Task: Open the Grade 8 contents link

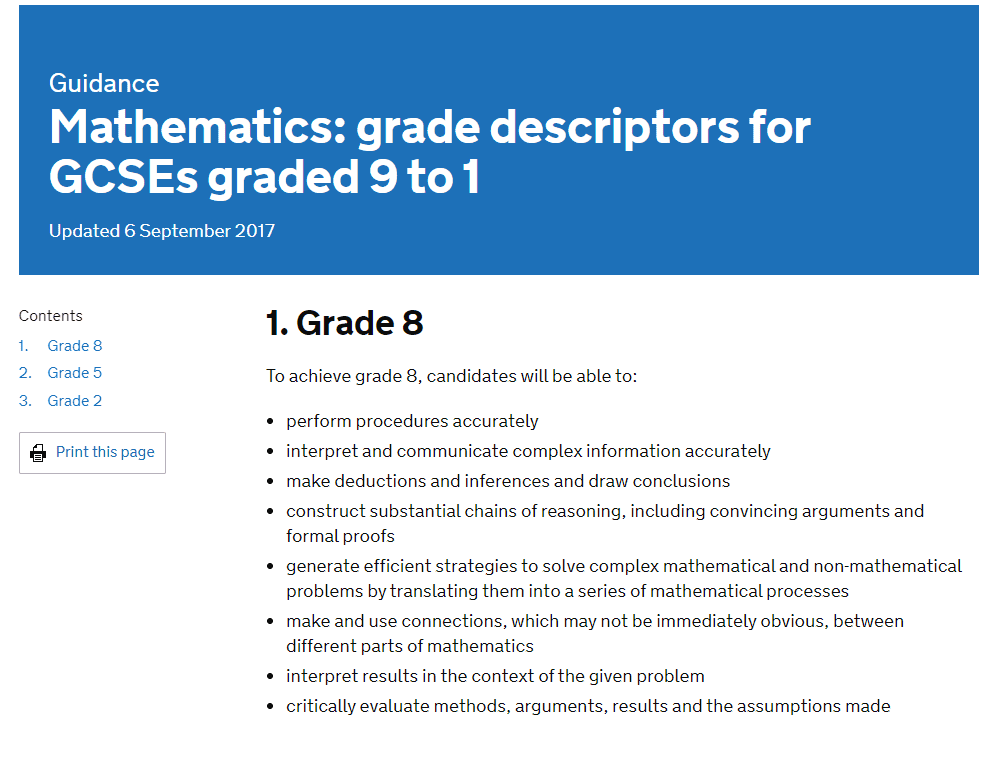Action: tap(74, 346)
